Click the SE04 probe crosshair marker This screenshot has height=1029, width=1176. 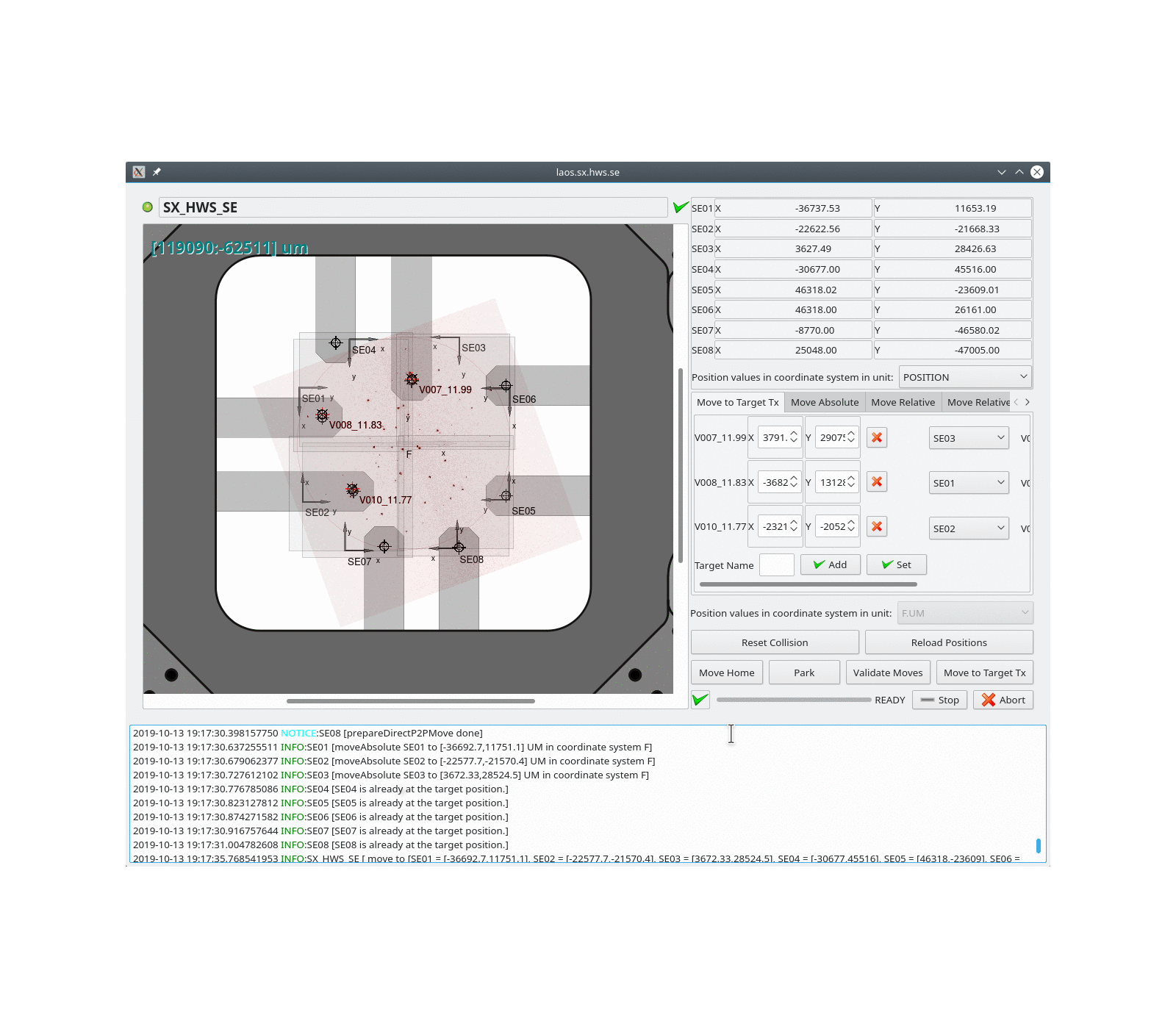coord(336,343)
